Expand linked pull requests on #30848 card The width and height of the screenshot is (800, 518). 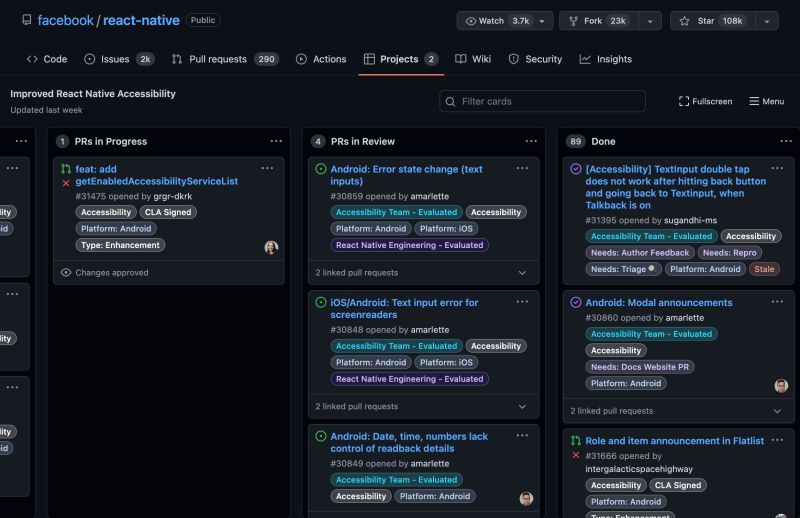[x=522, y=407]
